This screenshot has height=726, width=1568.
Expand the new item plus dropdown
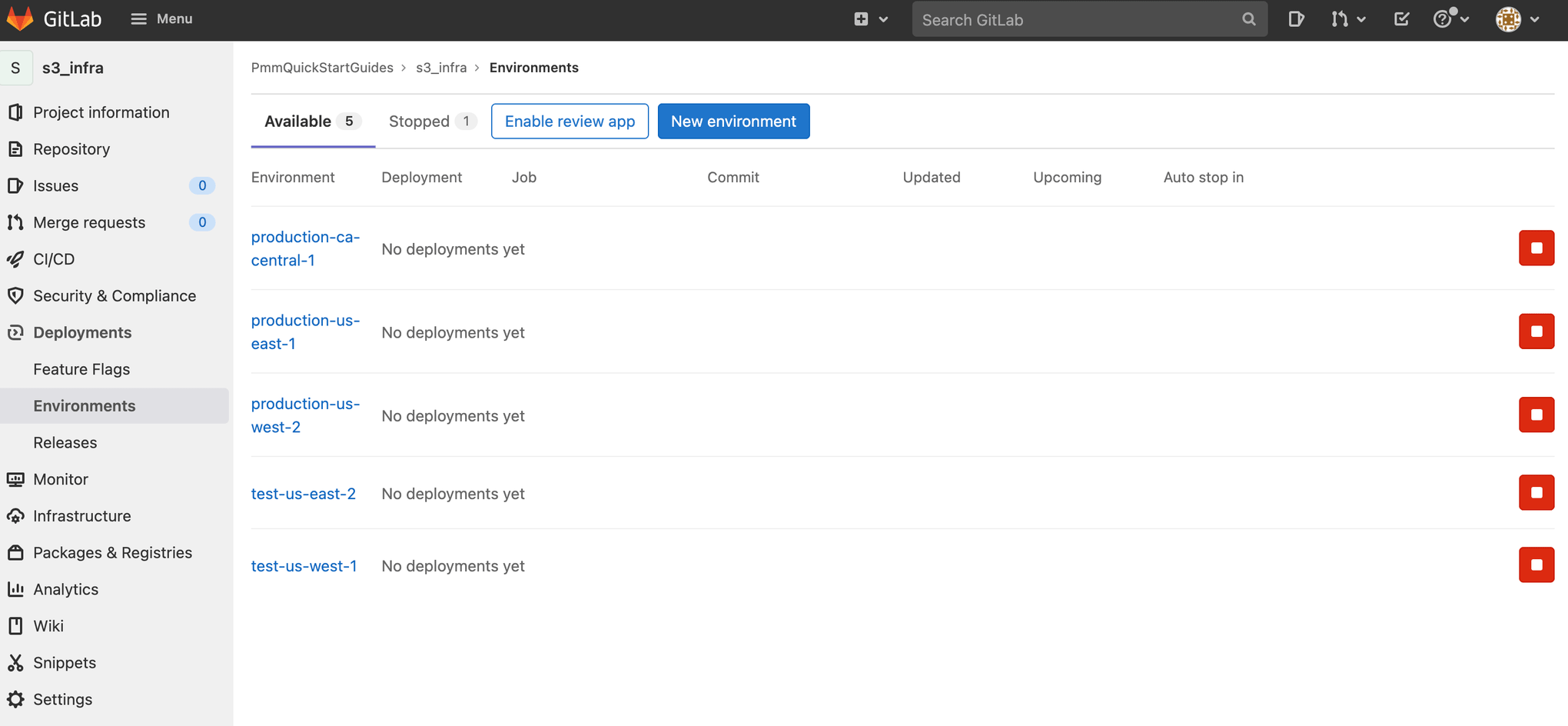[869, 19]
